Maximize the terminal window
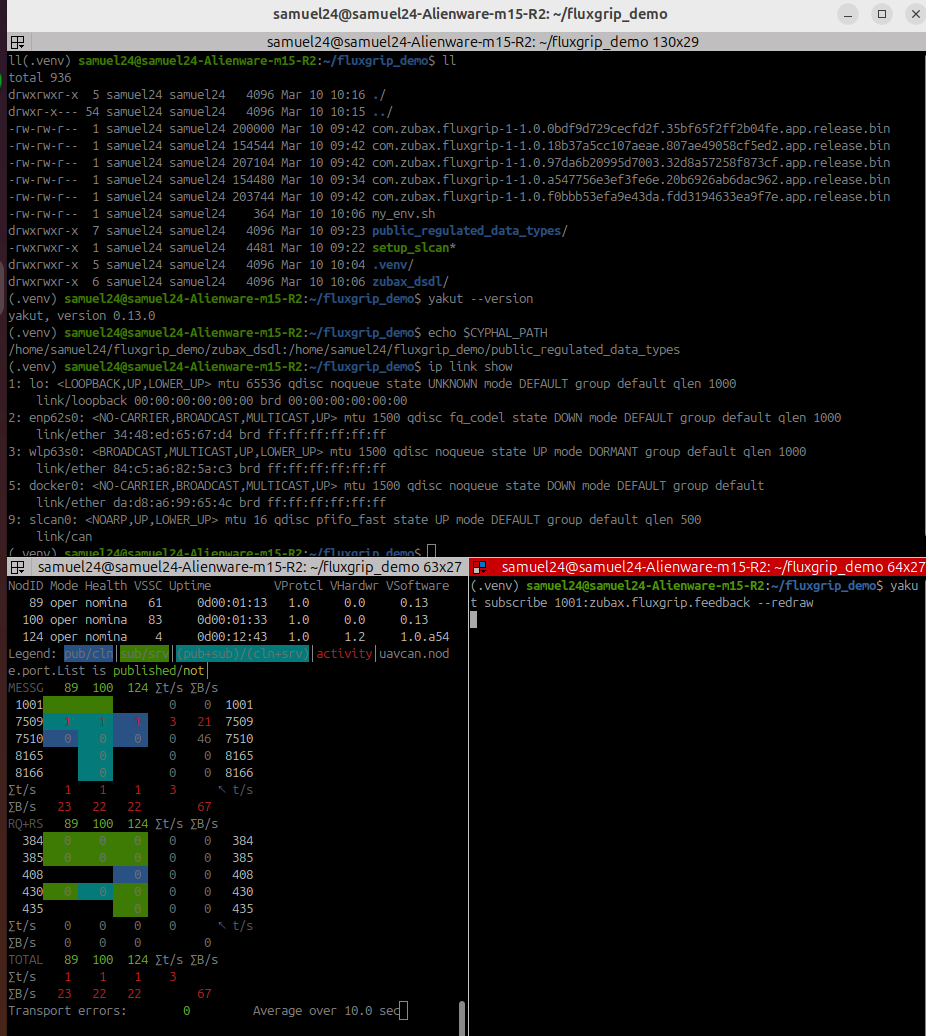The image size is (926, 1036). (x=882, y=14)
